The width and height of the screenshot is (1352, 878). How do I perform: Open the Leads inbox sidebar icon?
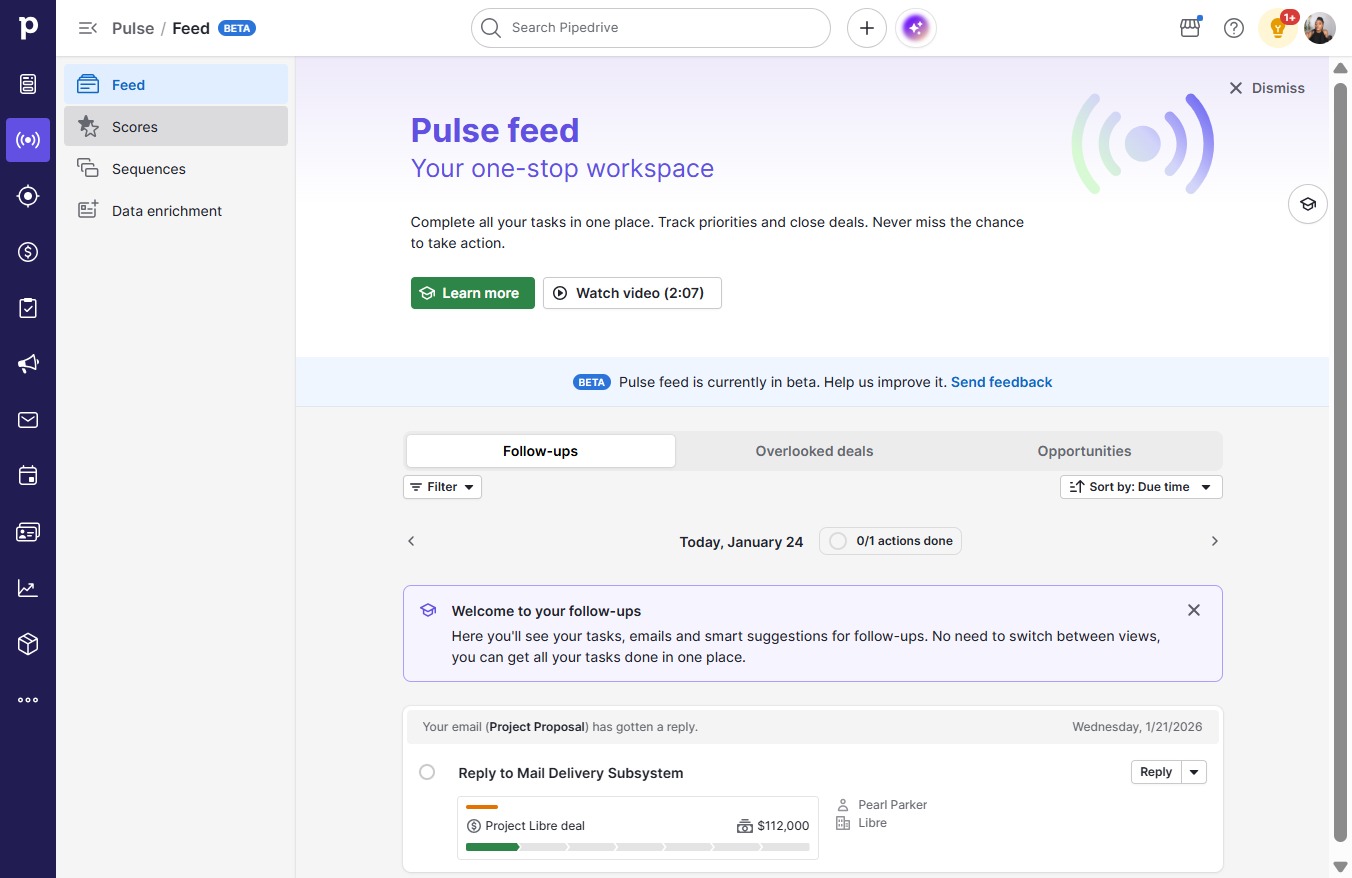pyautogui.click(x=28, y=84)
